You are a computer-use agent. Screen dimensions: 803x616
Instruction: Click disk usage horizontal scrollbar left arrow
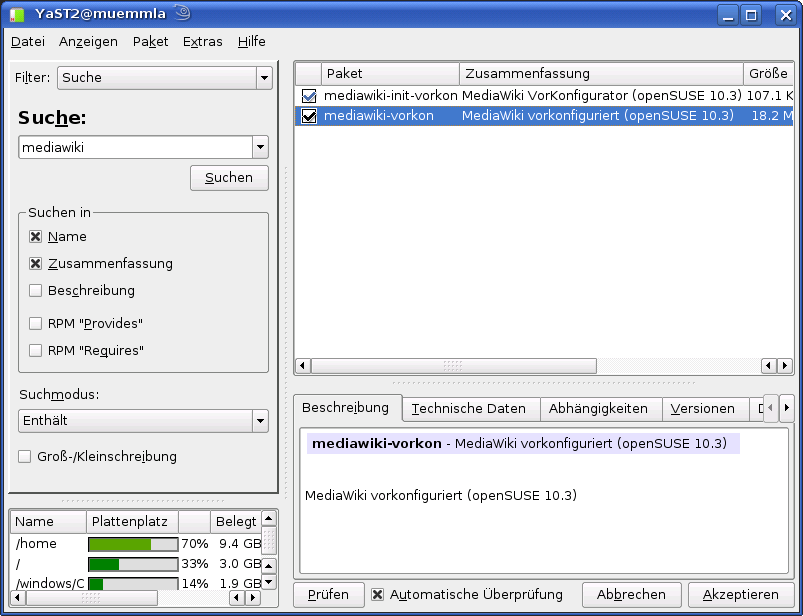(17, 598)
